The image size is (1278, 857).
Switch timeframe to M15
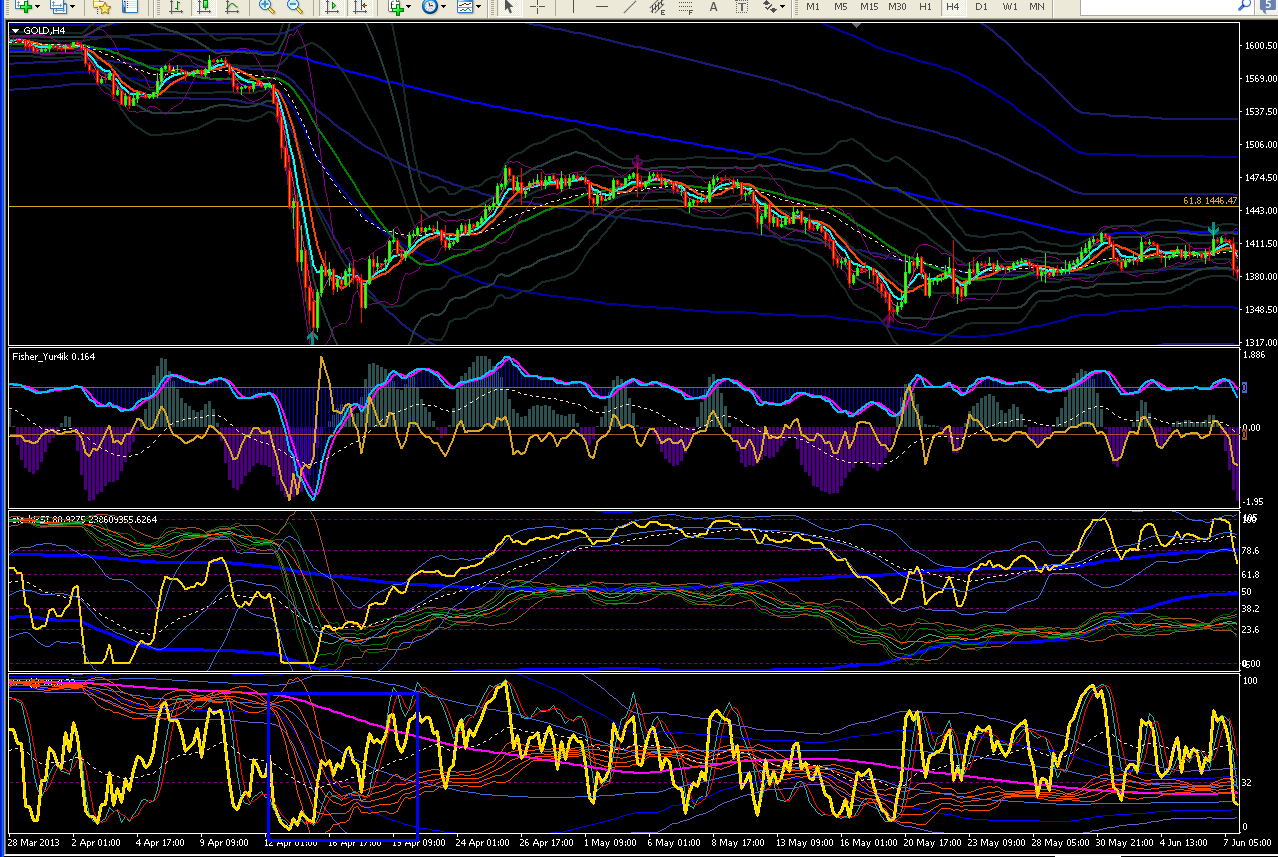coord(869,7)
